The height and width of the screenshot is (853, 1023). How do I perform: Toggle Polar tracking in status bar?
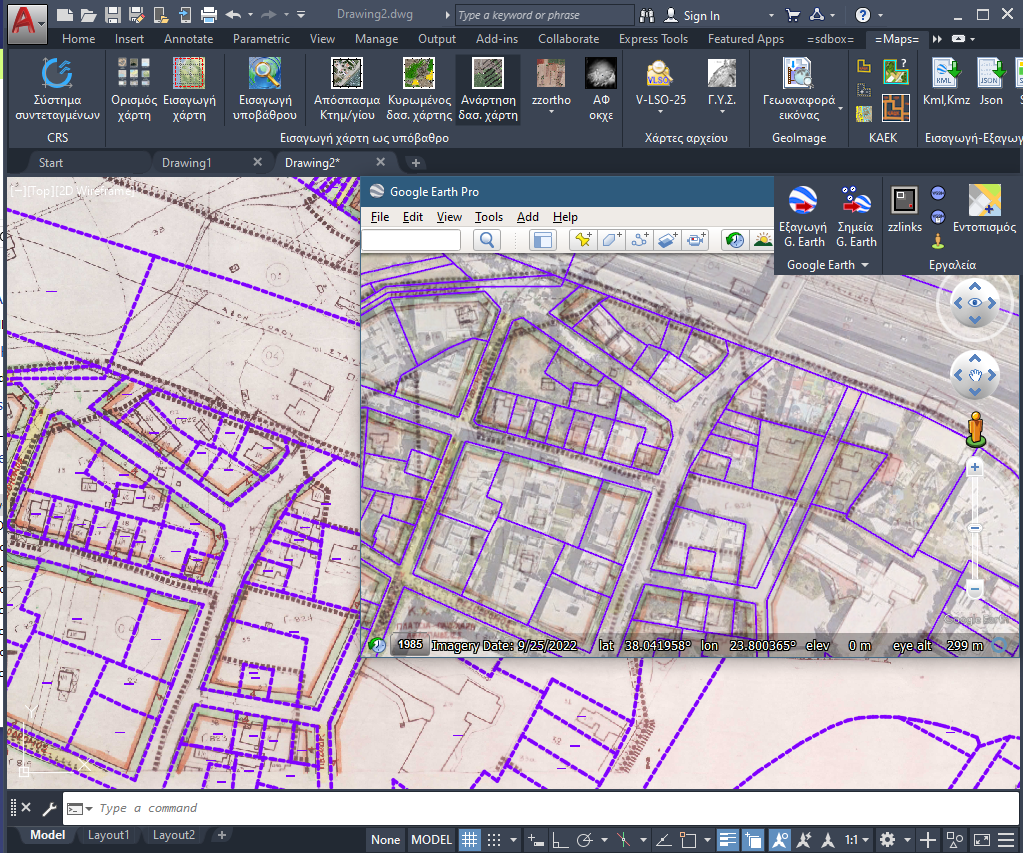point(585,840)
